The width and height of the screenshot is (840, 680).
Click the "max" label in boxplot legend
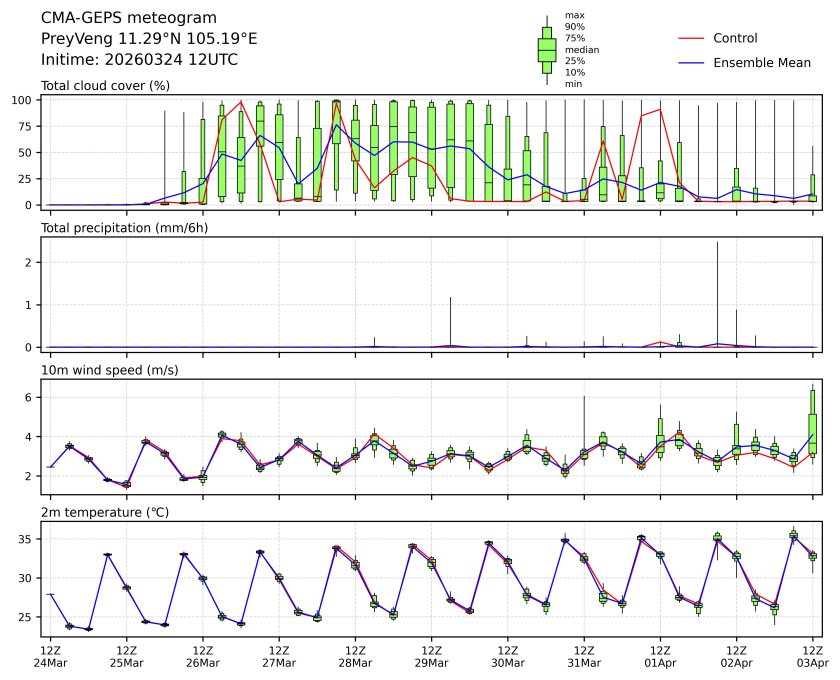click(x=574, y=16)
